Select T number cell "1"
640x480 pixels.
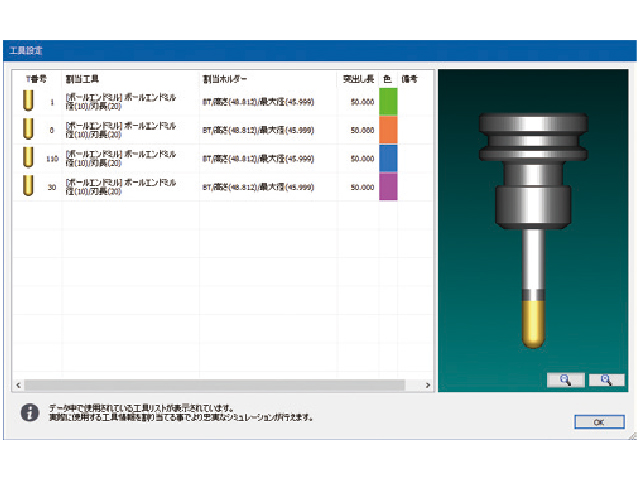click(x=52, y=102)
